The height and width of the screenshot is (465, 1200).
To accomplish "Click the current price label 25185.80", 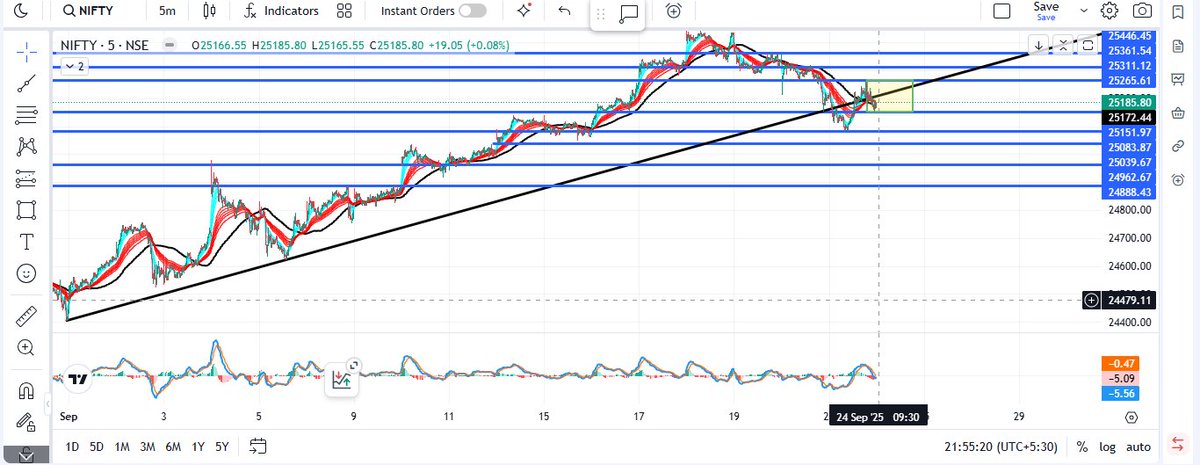I will (x=1130, y=102).
